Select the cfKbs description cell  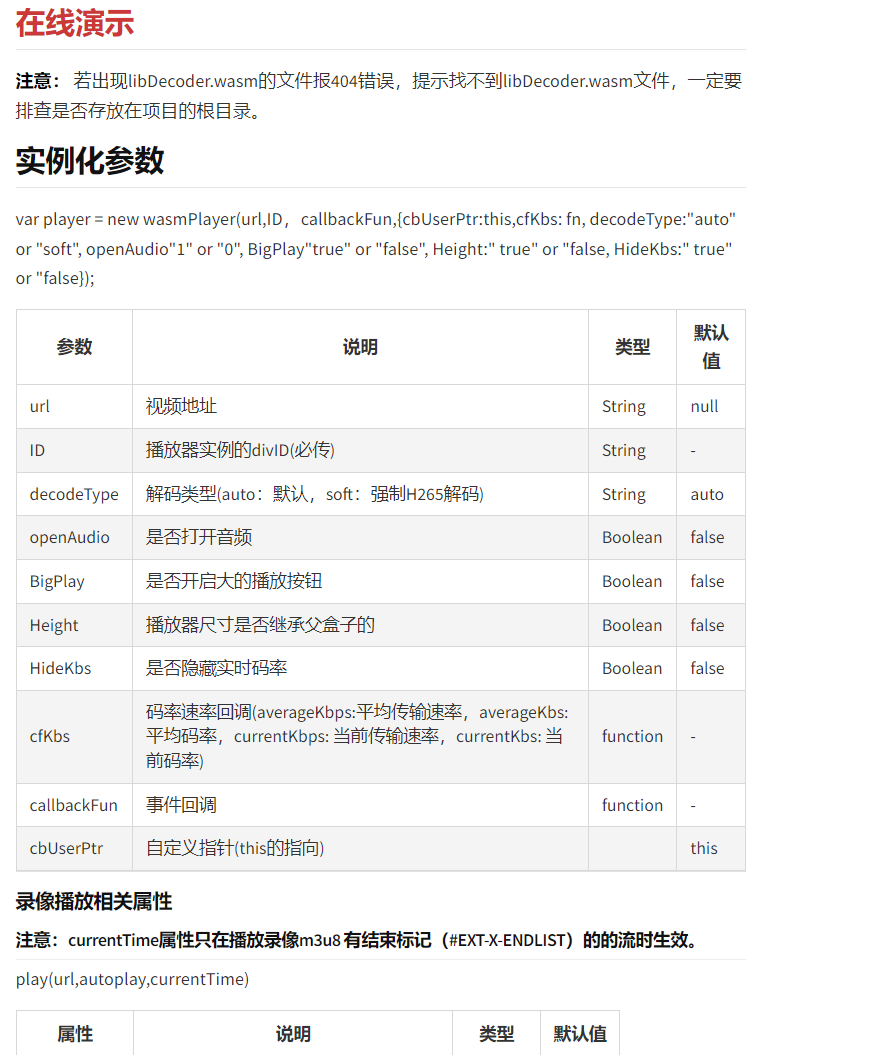point(362,736)
